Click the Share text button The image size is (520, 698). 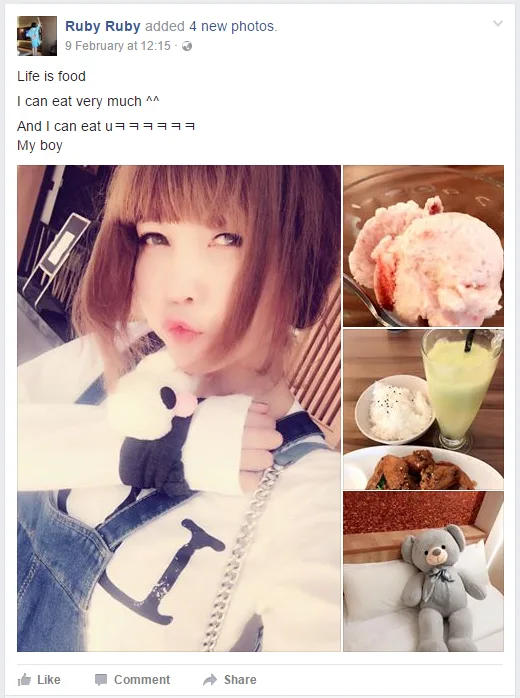tap(240, 680)
